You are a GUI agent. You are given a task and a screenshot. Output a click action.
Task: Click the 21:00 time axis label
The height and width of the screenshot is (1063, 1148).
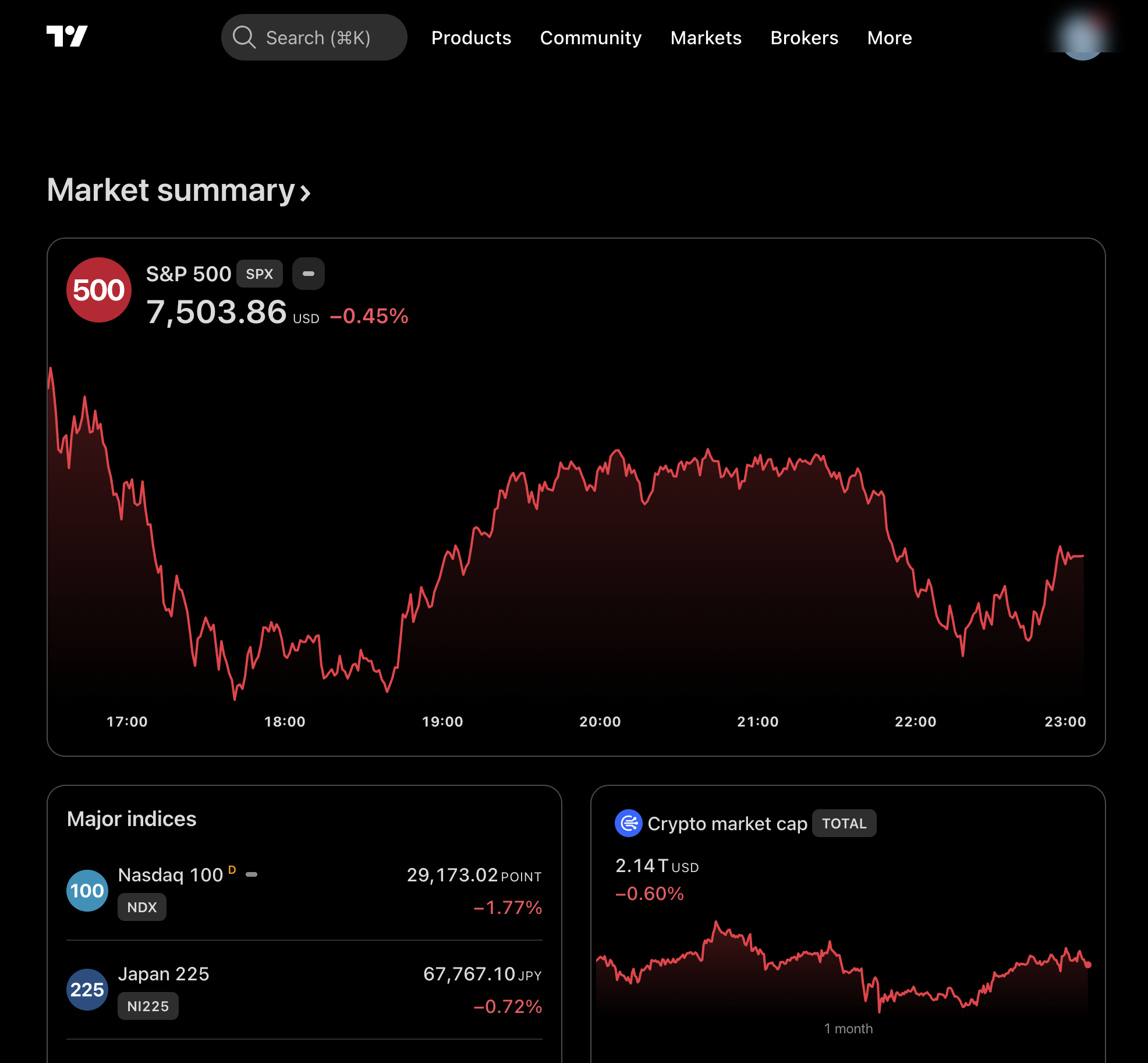pos(758,722)
